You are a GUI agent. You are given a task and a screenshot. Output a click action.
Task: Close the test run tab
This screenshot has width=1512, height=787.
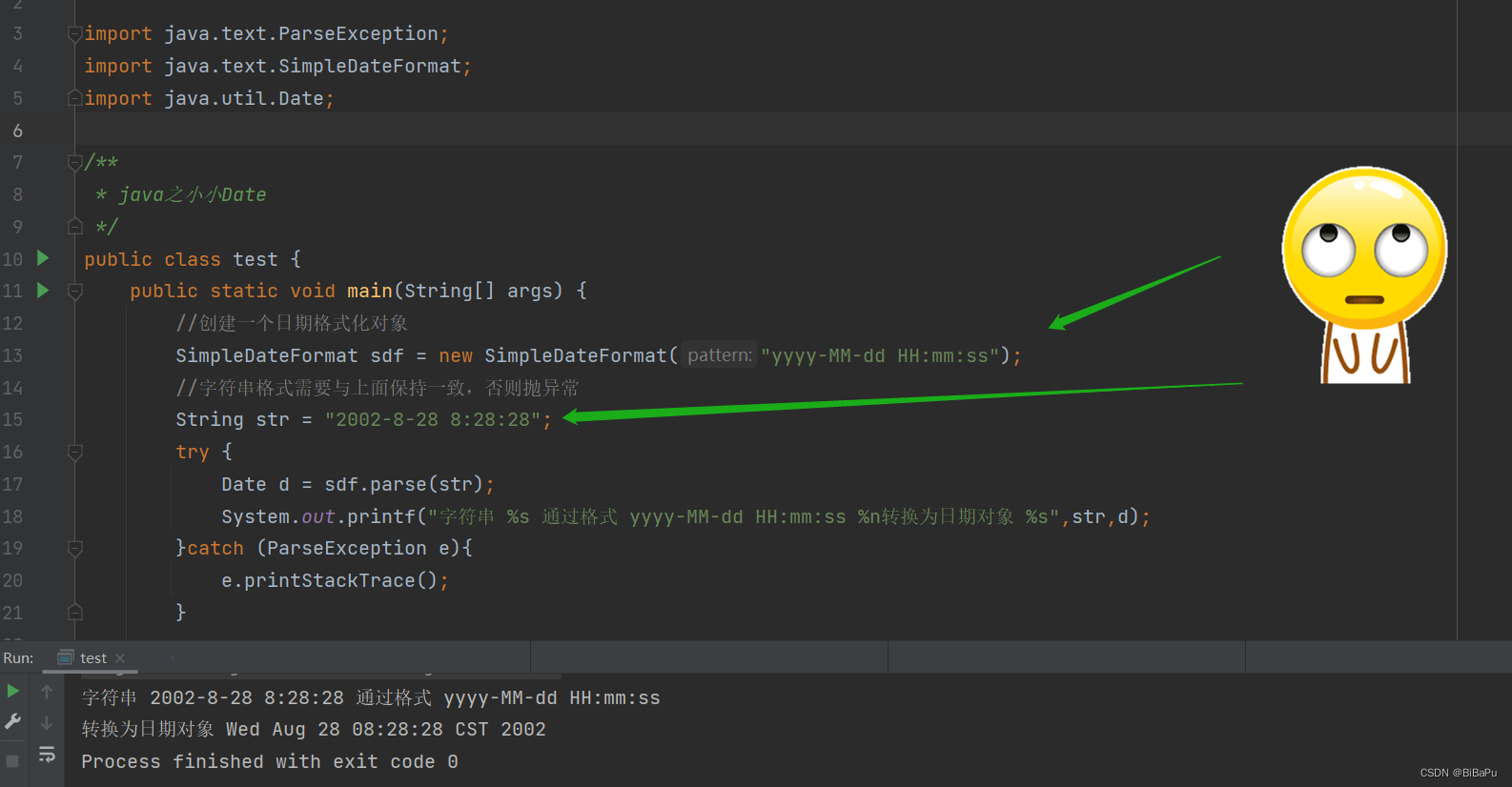click(120, 658)
